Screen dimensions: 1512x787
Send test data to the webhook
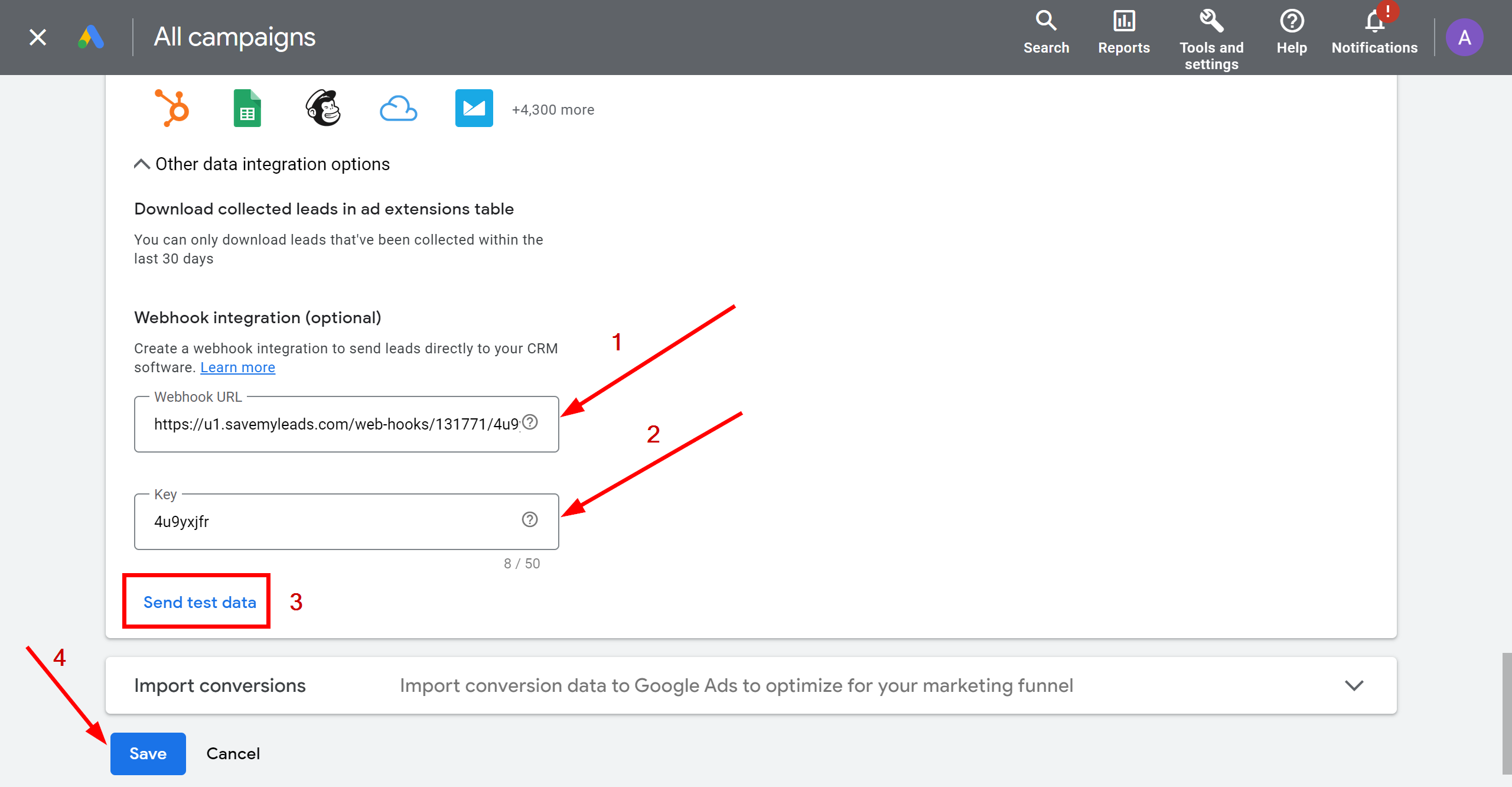point(200,603)
